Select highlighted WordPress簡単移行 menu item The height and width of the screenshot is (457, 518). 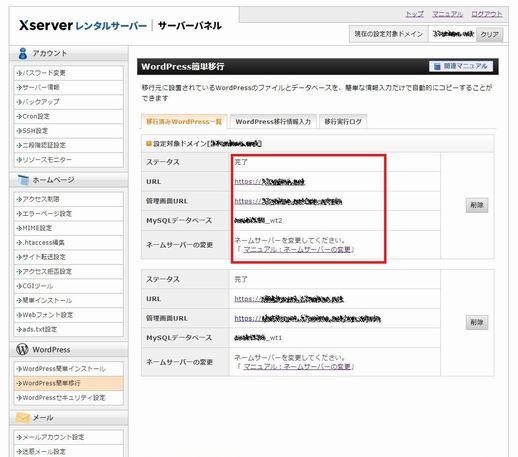pos(69,383)
